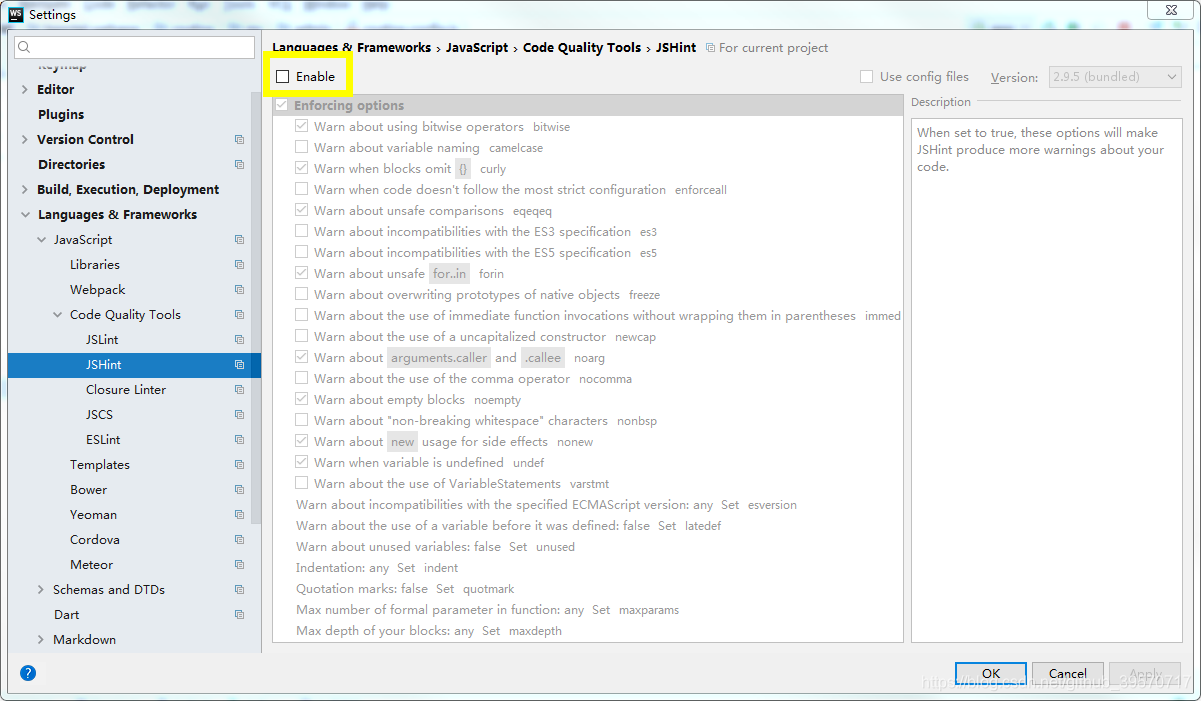
Task: Click the project-level icon beside Libraries
Action: [x=239, y=265]
